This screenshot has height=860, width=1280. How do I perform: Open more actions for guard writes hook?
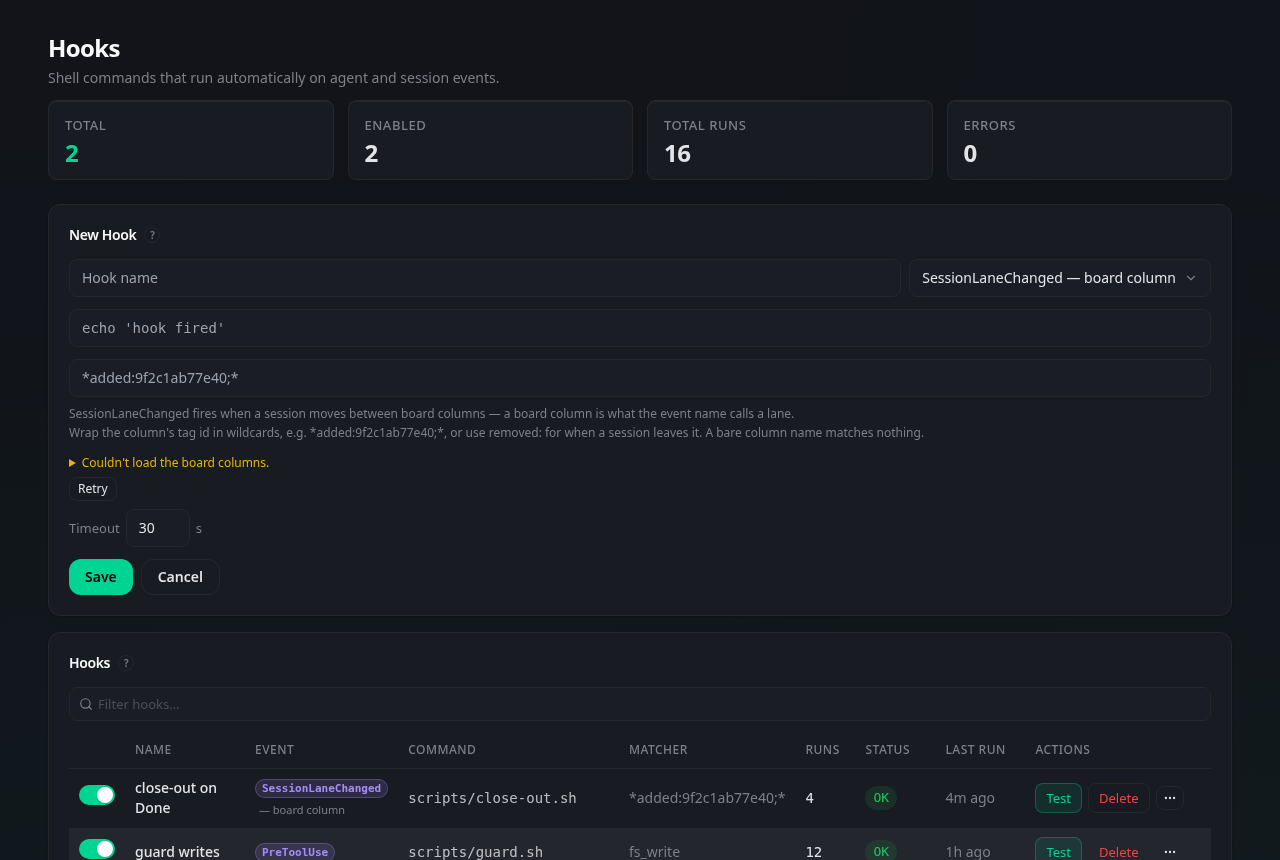coord(1170,851)
